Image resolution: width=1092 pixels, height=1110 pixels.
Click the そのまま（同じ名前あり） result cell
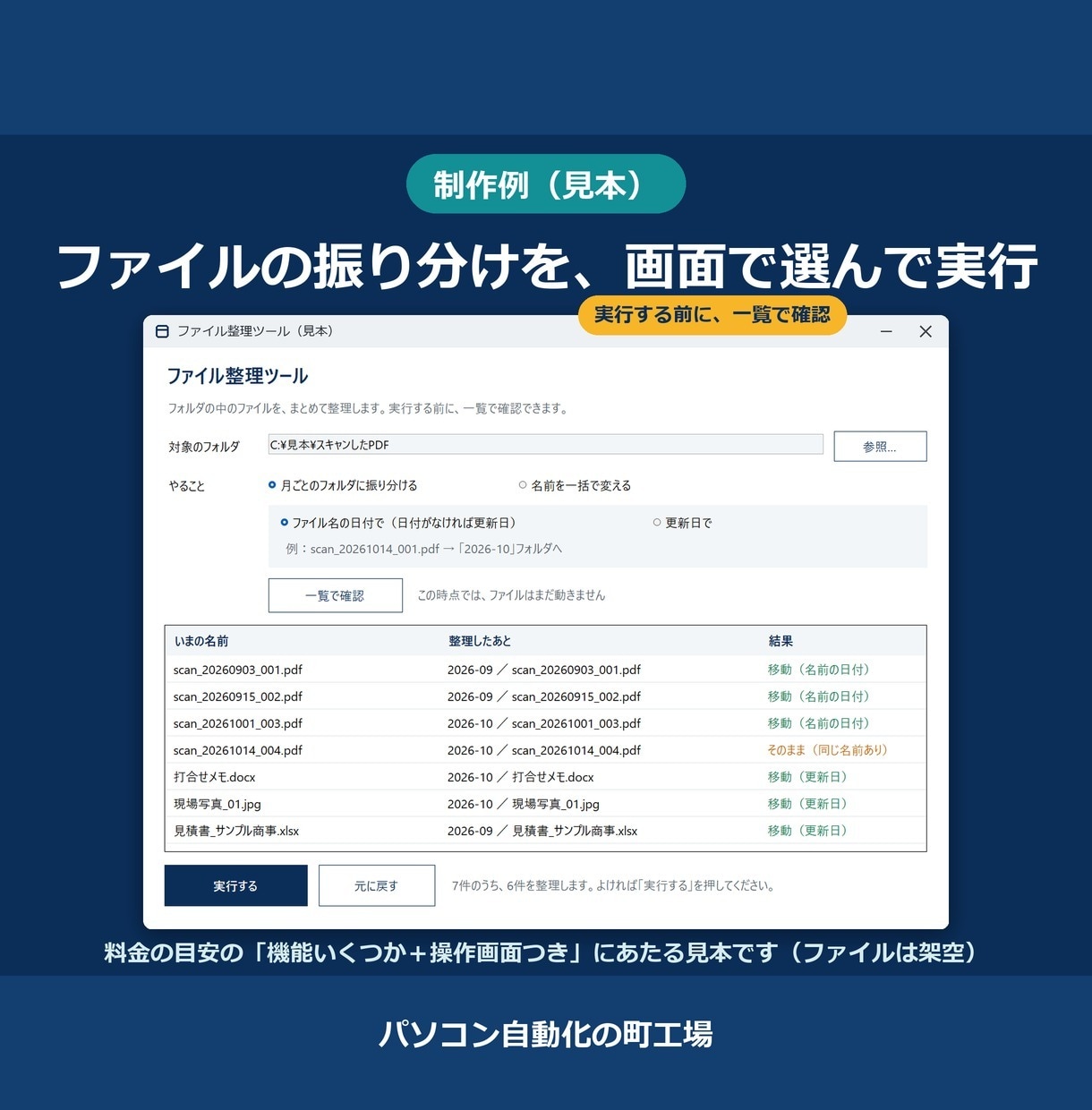pos(828,750)
